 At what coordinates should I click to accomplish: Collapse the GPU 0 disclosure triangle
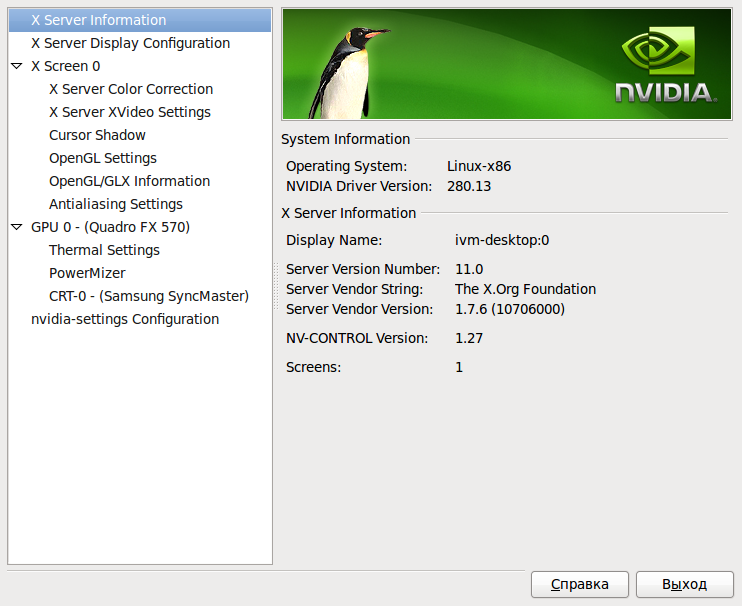point(16,227)
